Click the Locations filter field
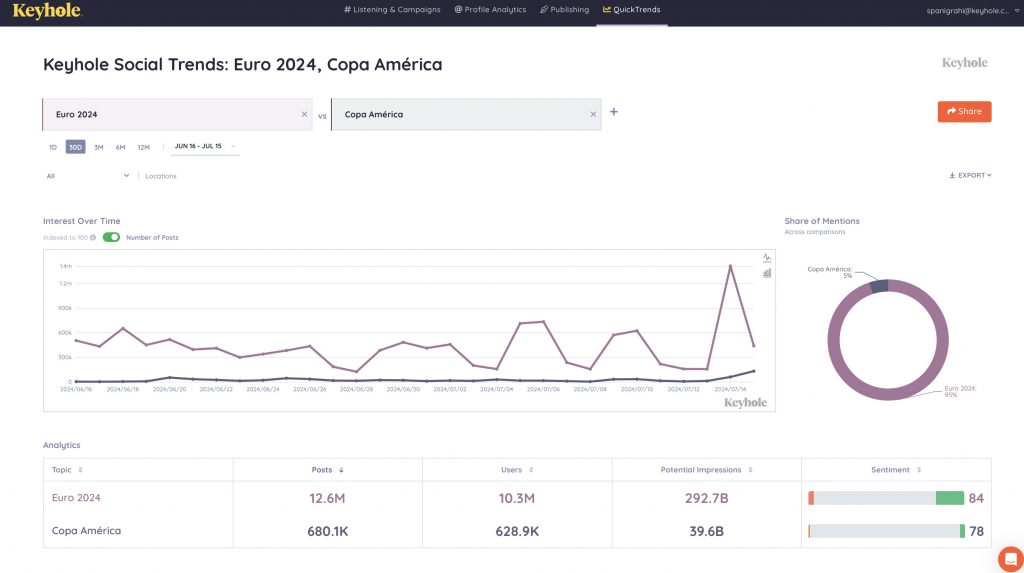Image resolution: width=1024 pixels, height=573 pixels. tap(161, 176)
